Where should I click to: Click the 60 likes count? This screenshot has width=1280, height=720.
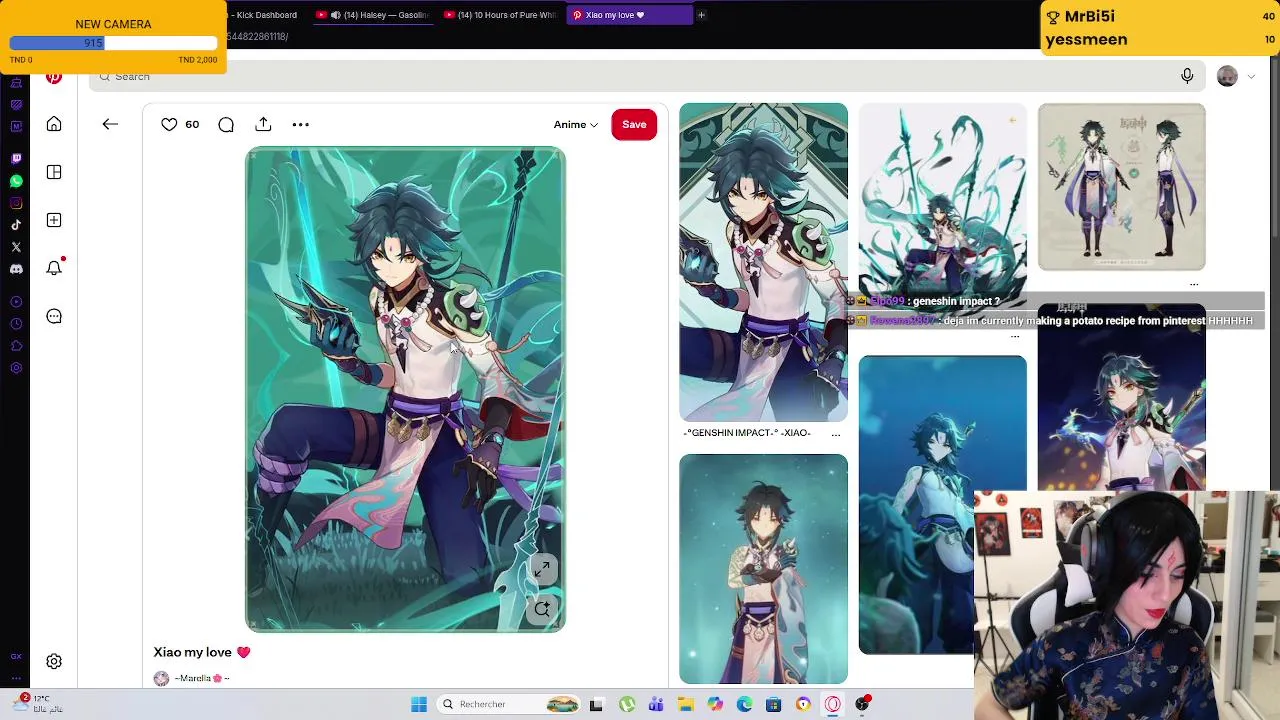click(x=192, y=125)
